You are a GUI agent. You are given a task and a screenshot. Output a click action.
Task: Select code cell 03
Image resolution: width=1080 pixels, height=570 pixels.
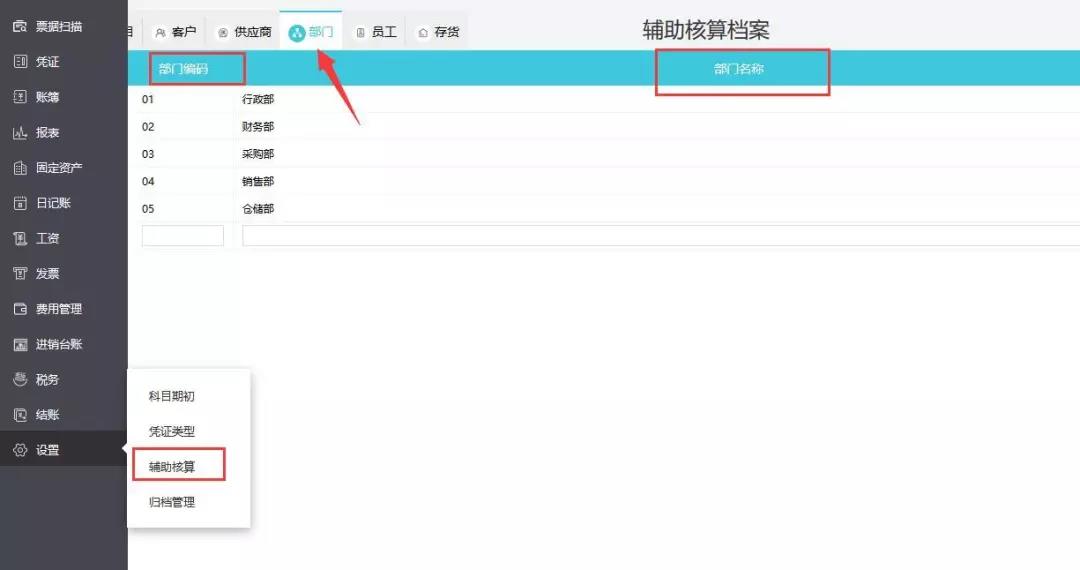tap(148, 154)
